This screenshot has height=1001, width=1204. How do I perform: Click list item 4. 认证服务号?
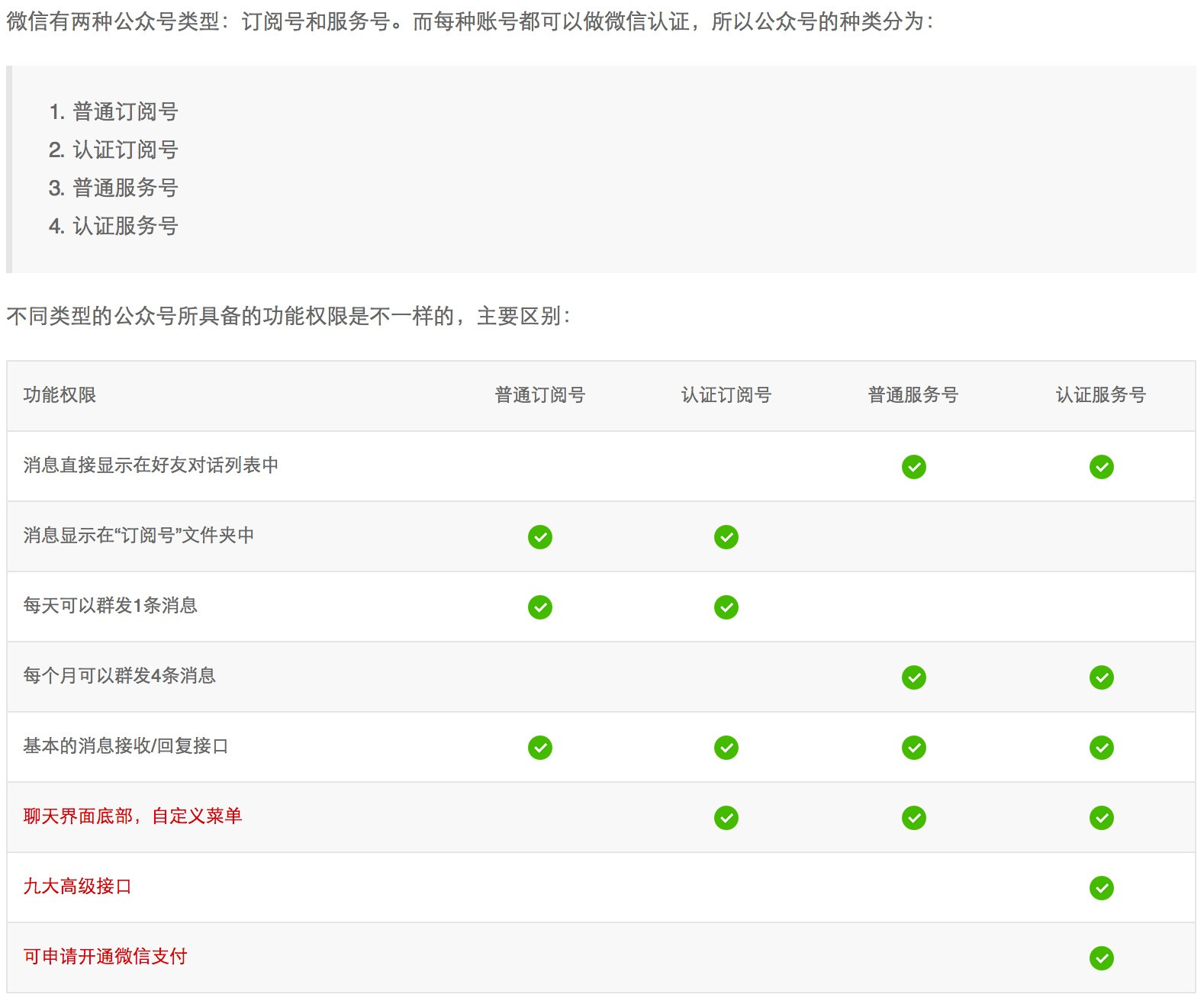[x=114, y=227]
